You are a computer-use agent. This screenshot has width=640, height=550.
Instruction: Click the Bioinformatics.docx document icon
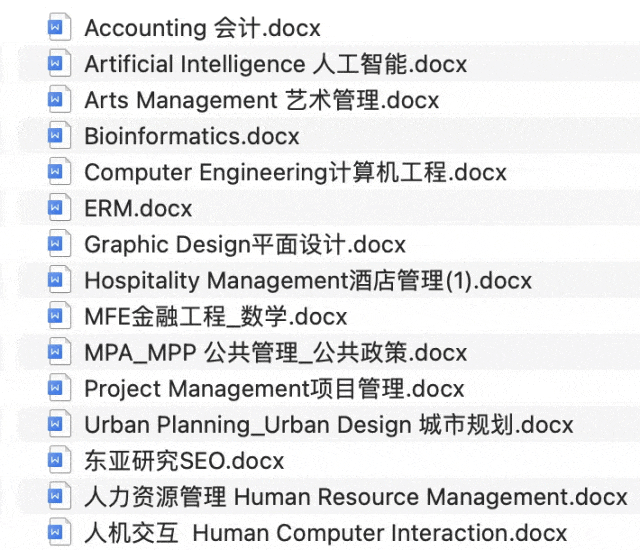click(x=59, y=136)
